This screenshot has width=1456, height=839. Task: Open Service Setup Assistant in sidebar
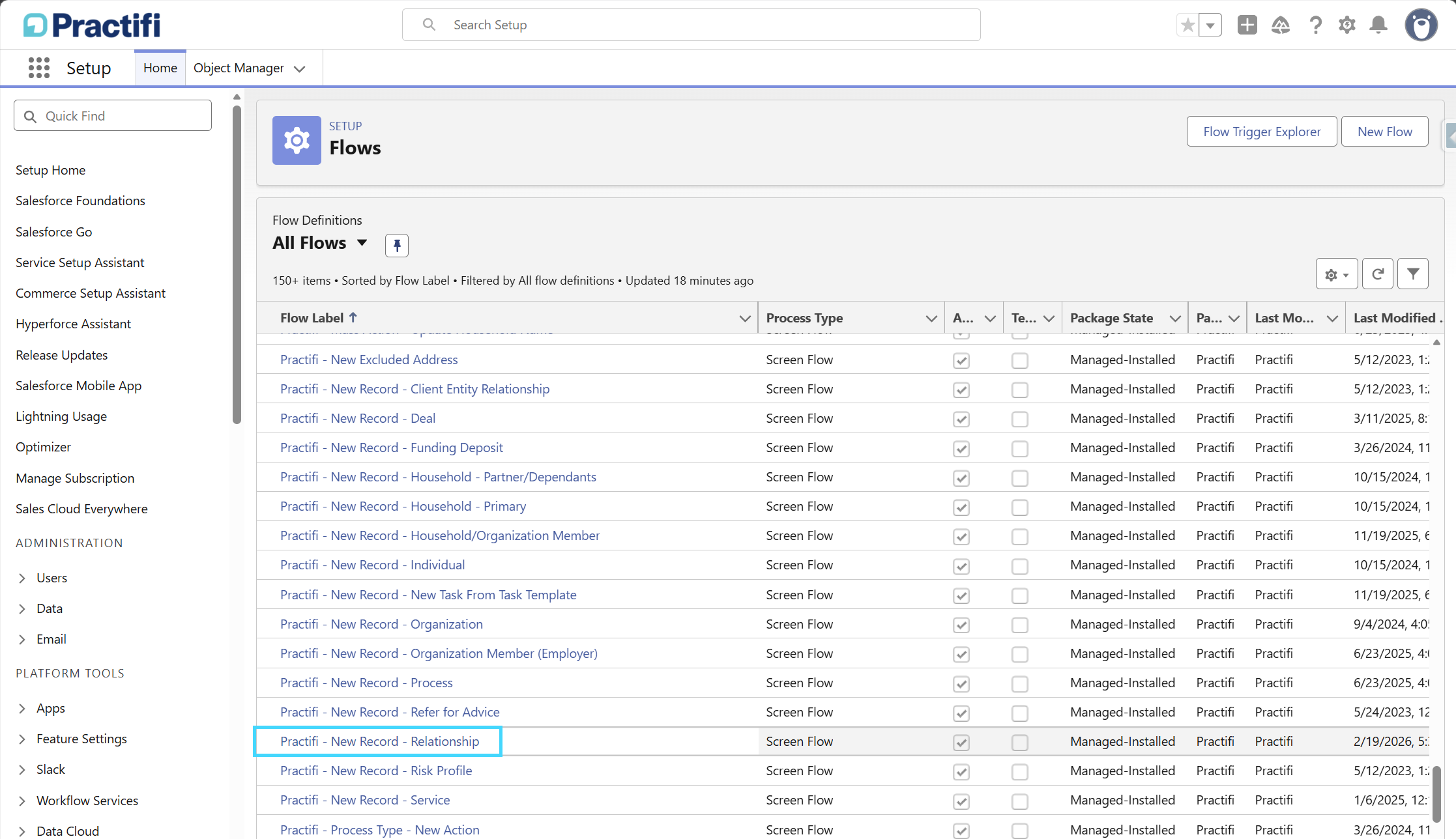[x=80, y=263]
